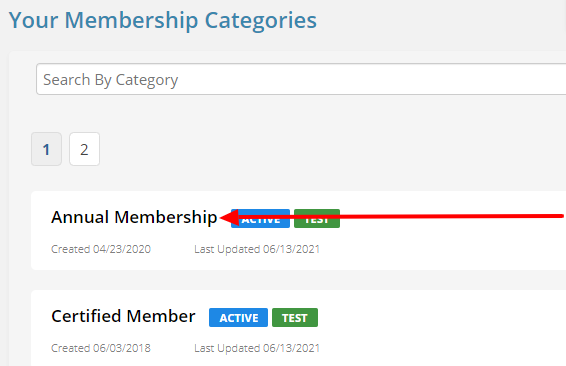Click the red arrow's pointed head
The height and width of the screenshot is (366, 566).
tap(230, 217)
